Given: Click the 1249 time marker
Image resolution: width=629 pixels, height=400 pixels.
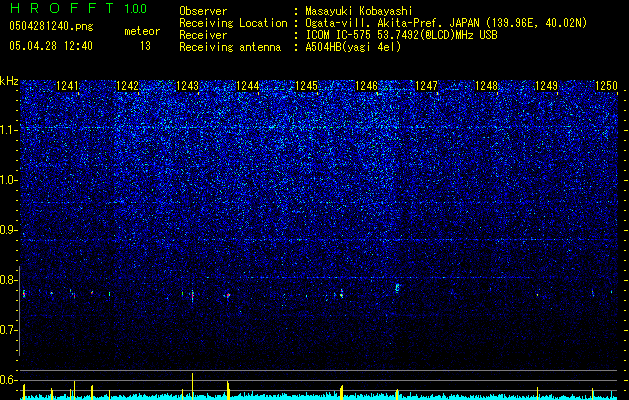Looking at the screenshot, I should coord(546,86).
